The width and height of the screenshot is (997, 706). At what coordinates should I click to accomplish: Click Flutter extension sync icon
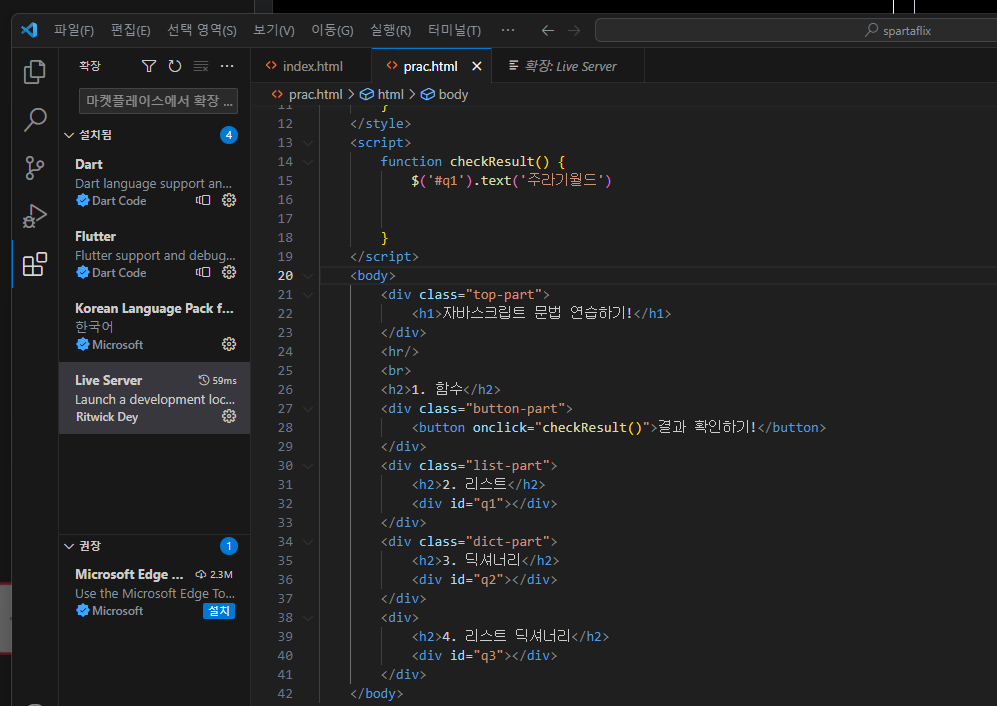203,272
